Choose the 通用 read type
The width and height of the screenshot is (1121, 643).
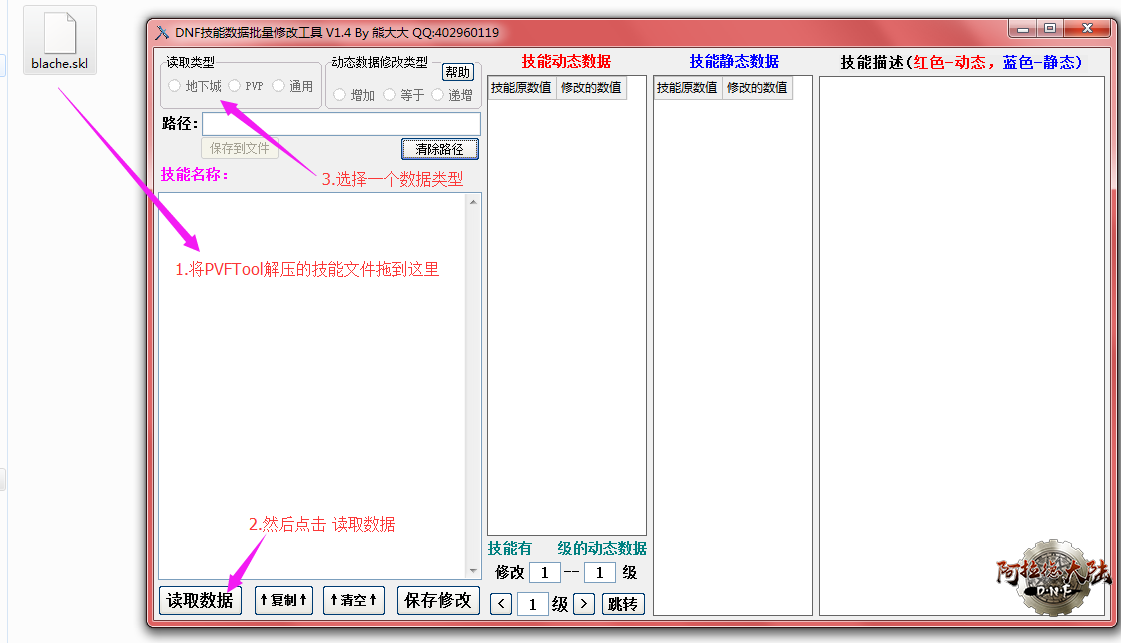coord(279,86)
